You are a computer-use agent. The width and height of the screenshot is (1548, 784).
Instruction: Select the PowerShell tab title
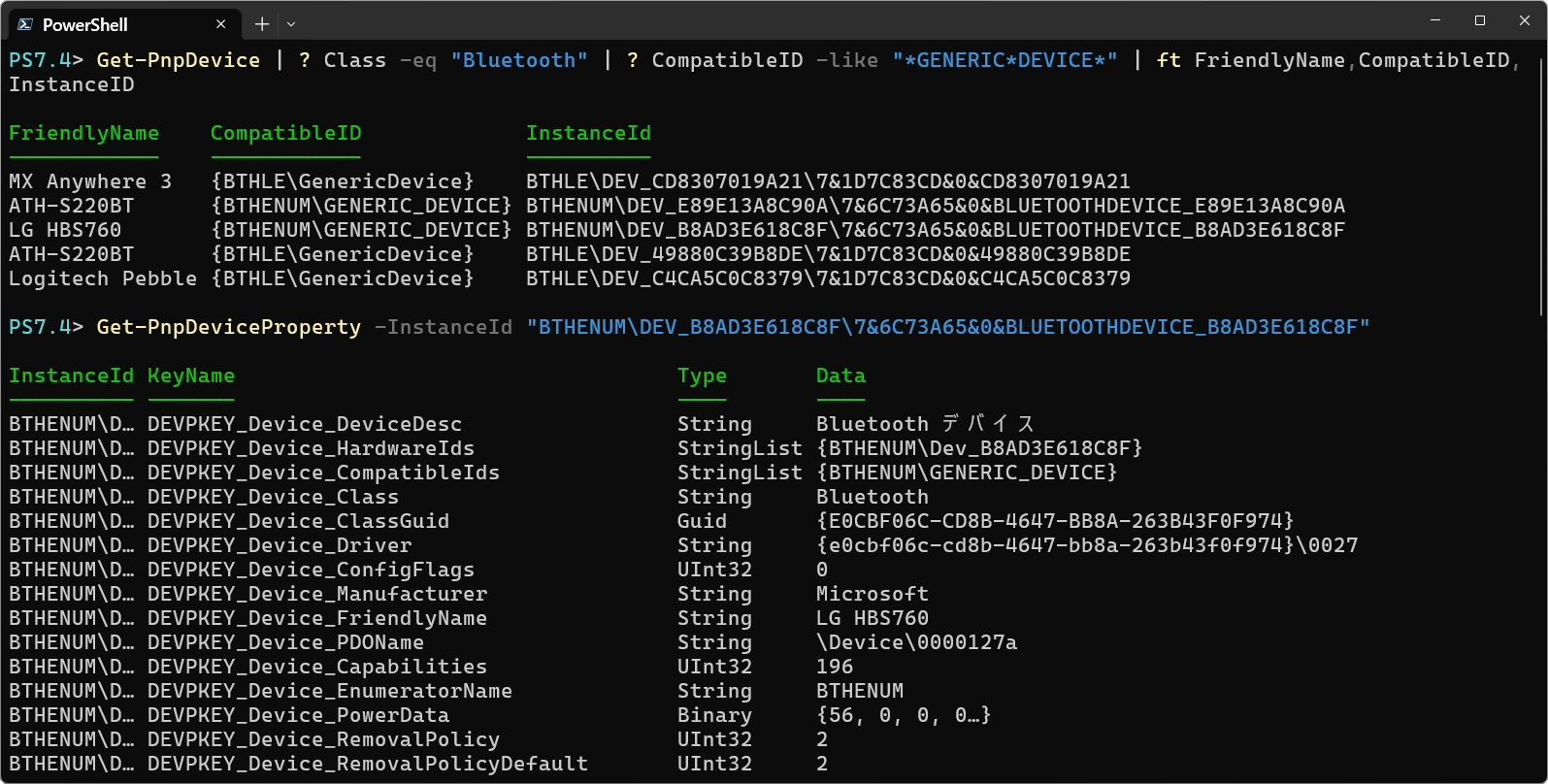click(x=85, y=24)
